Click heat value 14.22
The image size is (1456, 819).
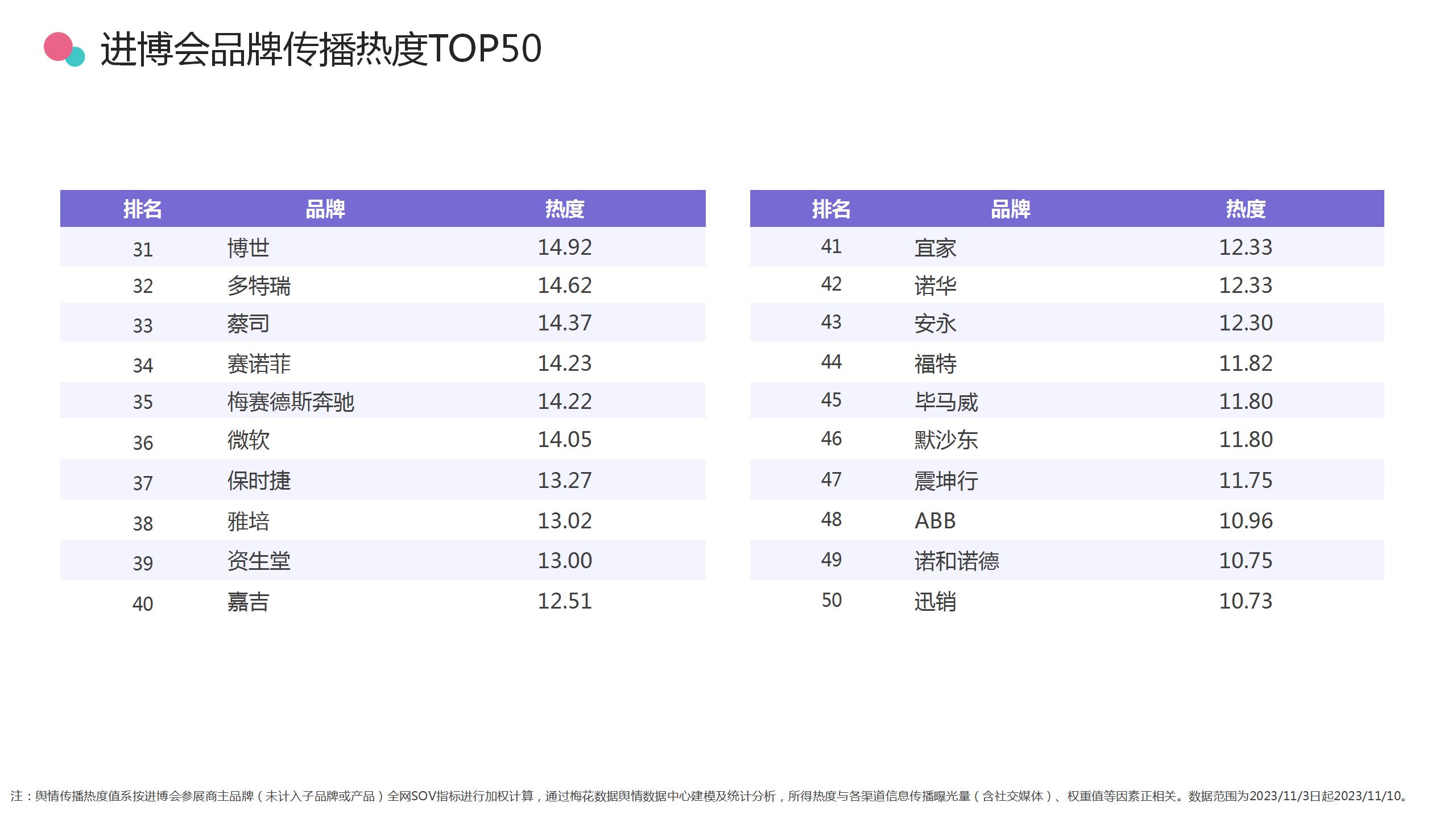click(565, 402)
